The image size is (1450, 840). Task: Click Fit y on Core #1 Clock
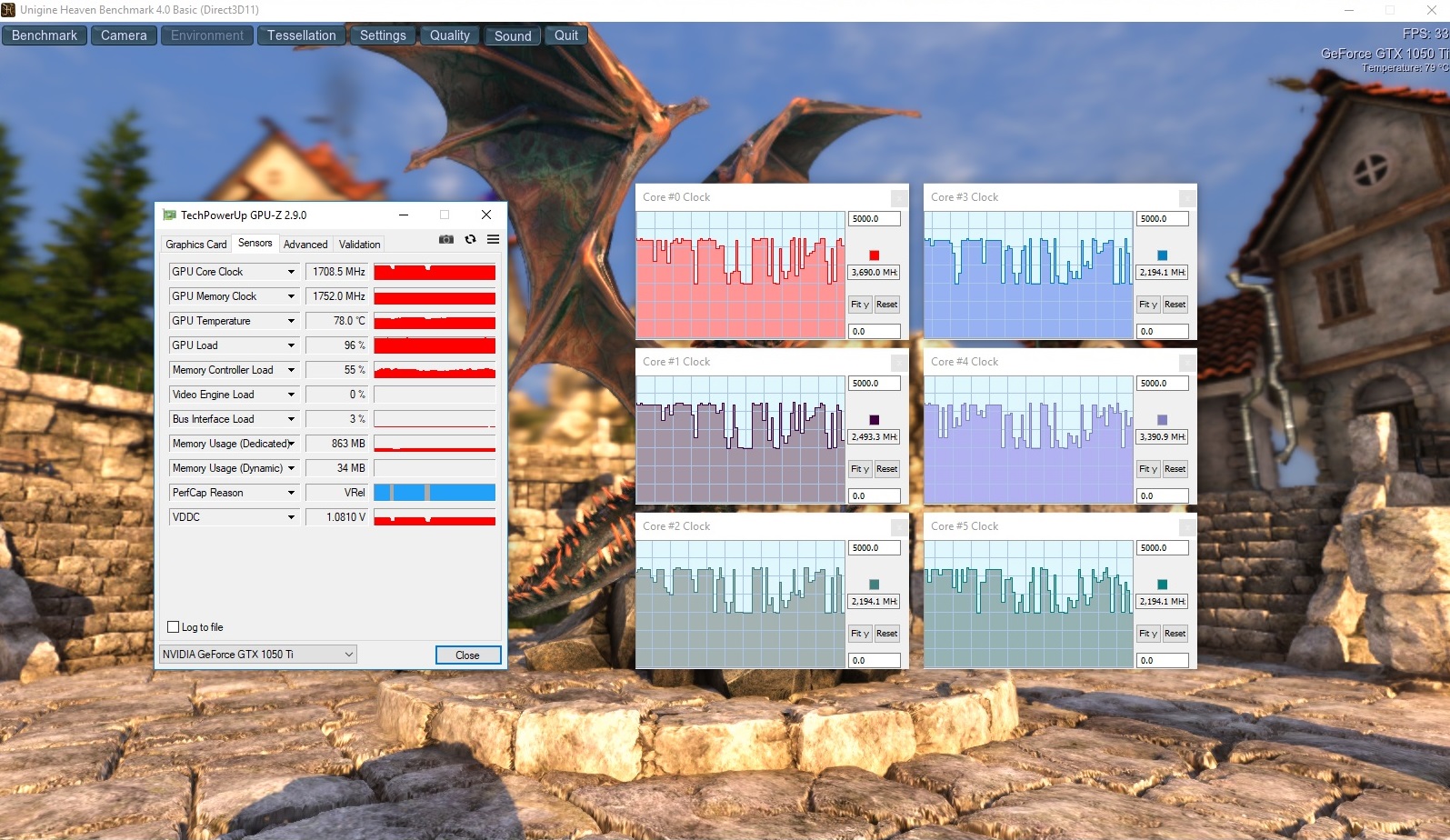click(860, 469)
